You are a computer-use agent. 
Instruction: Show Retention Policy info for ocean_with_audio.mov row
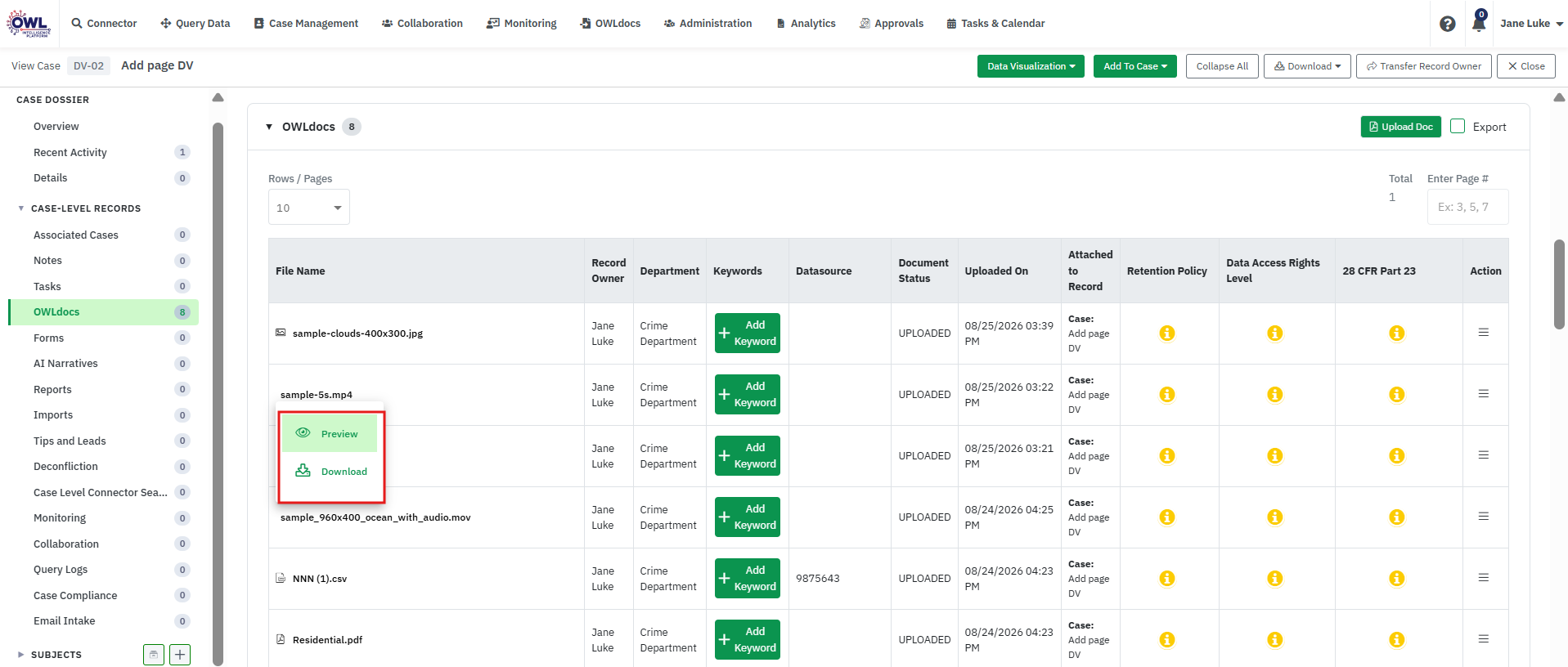(1167, 517)
